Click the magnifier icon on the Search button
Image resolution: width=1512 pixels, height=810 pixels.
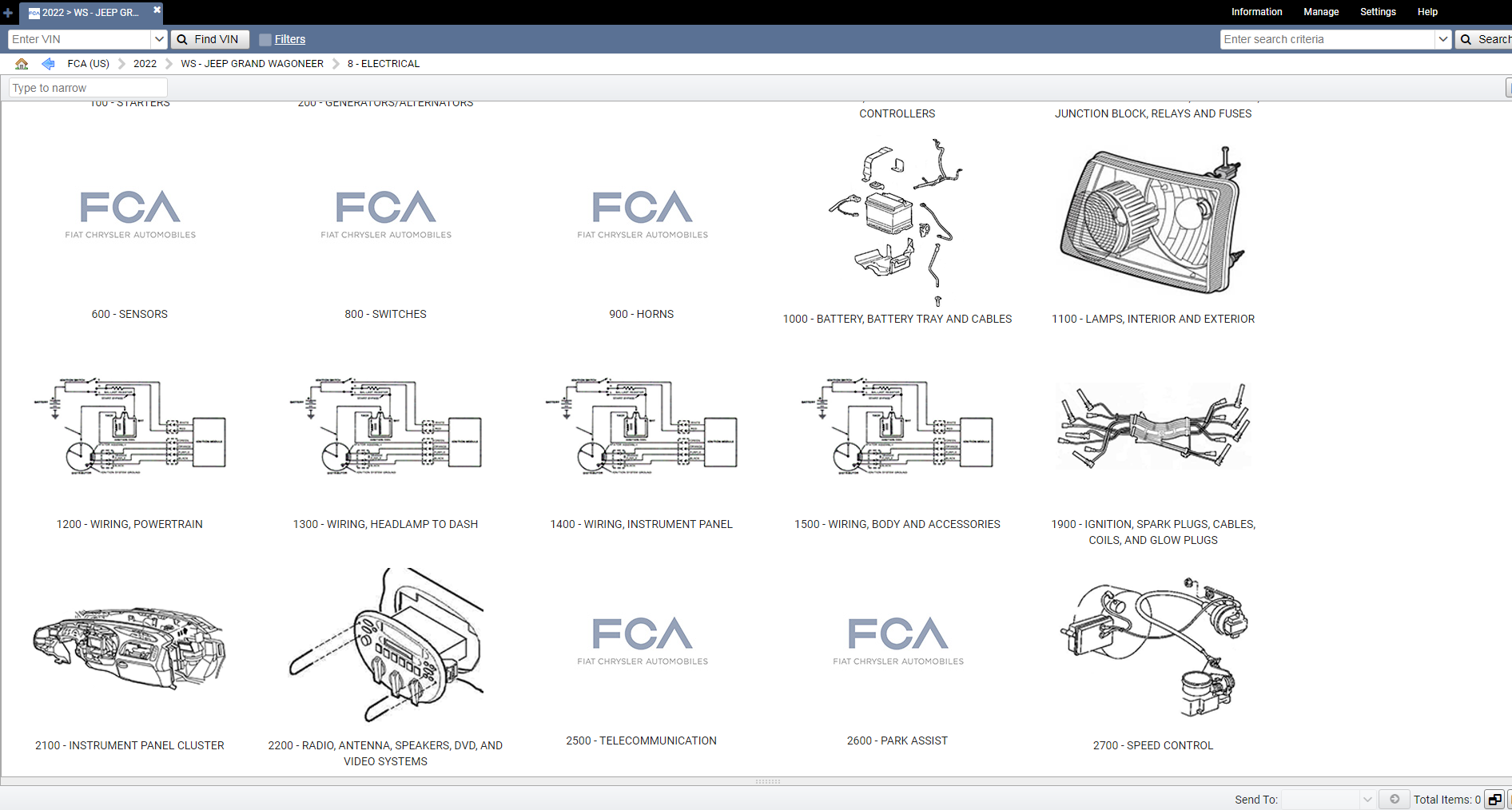1466,39
